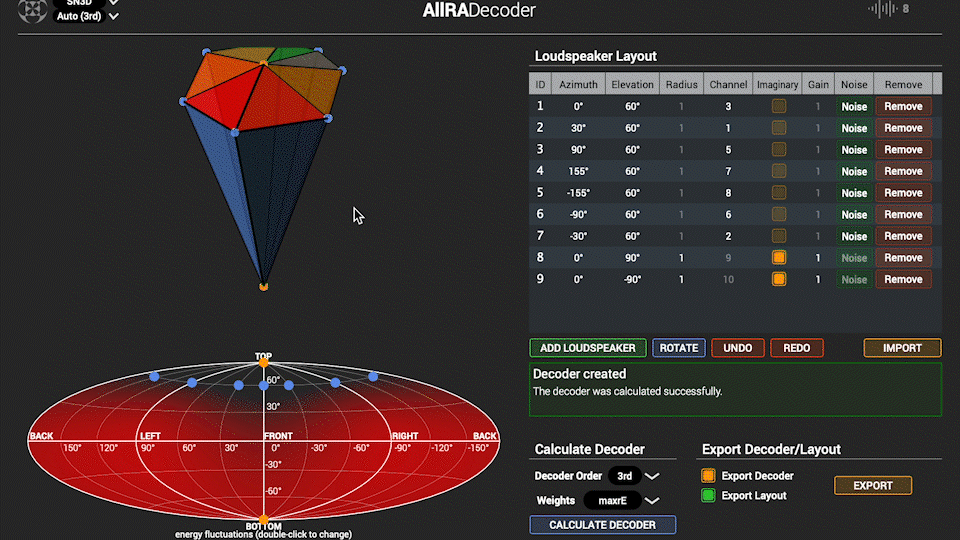
Task: Remove loudspeaker 1
Action: pyautogui.click(x=904, y=106)
